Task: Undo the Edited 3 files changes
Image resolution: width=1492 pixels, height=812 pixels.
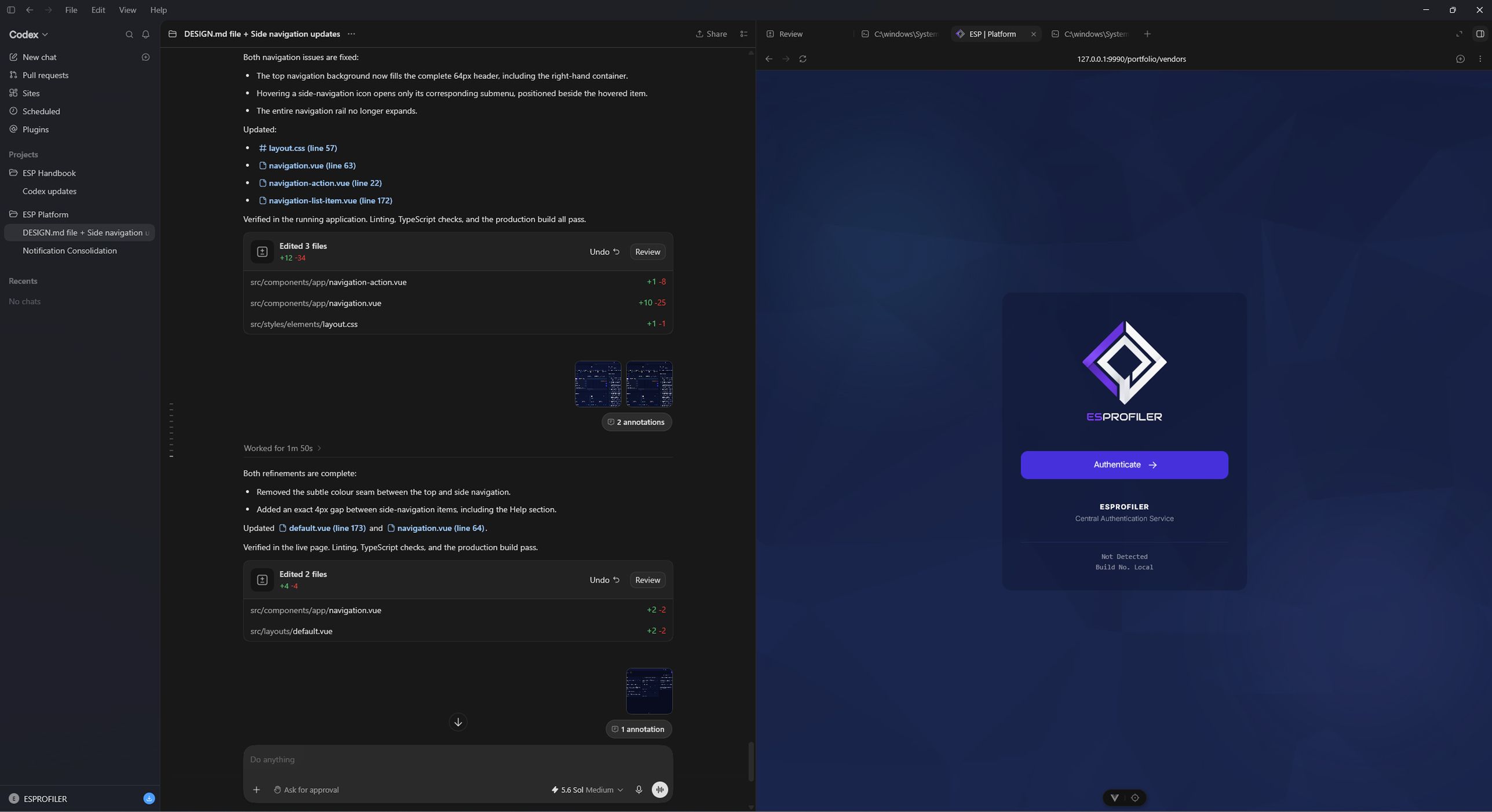Action: (x=604, y=252)
